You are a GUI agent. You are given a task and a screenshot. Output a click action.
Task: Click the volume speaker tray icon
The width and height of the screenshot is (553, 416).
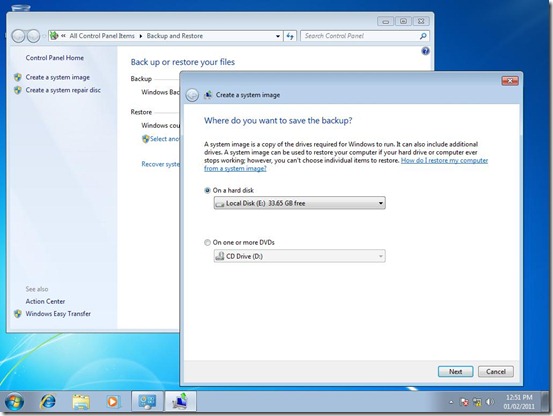490,402
